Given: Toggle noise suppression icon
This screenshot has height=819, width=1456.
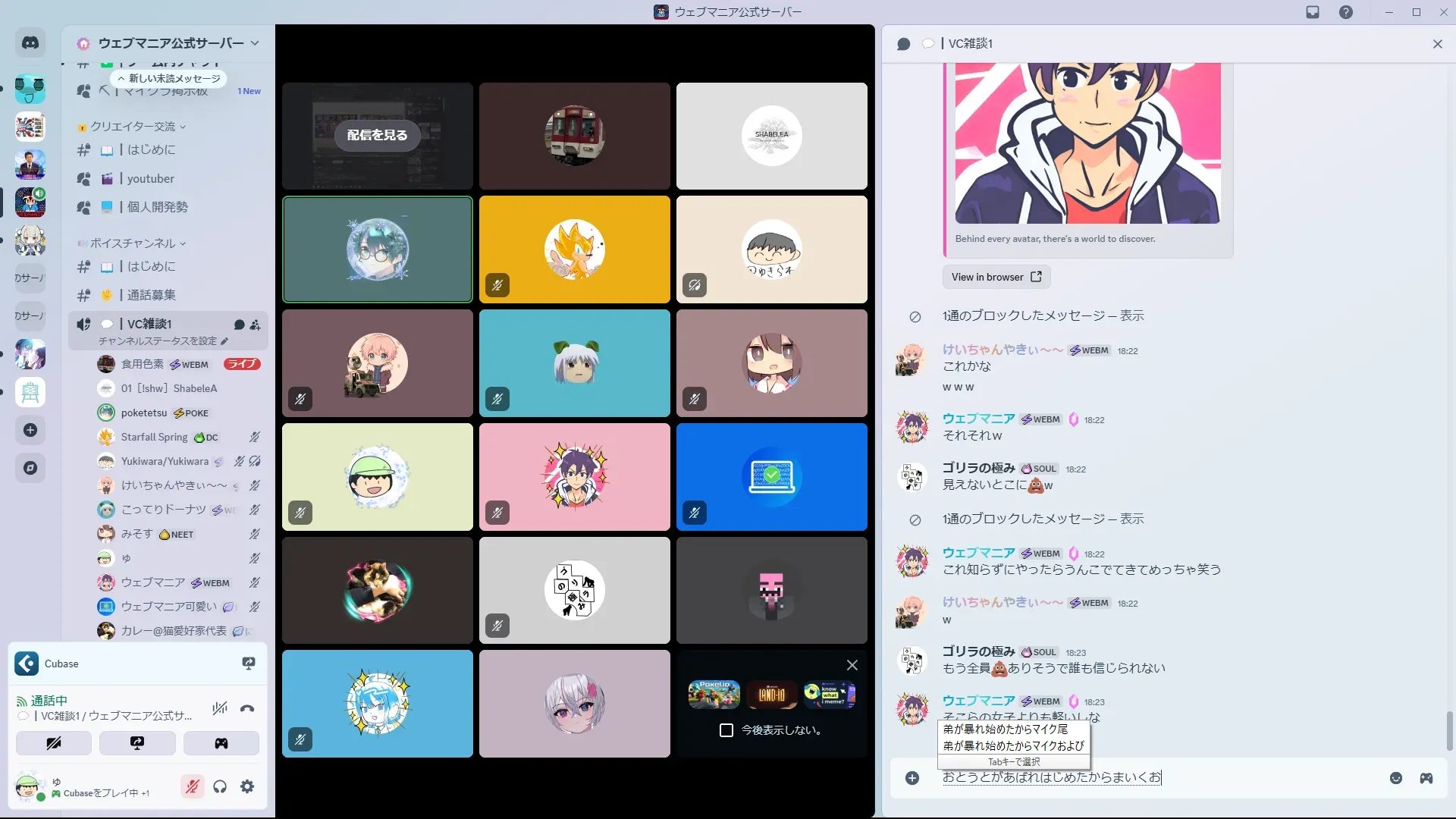Looking at the screenshot, I should [220, 709].
